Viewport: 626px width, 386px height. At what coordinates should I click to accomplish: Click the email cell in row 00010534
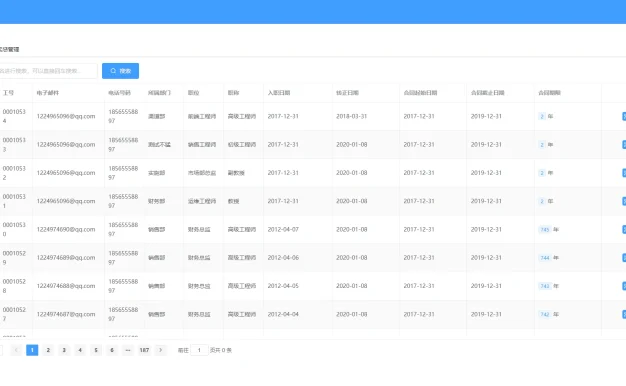pyautogui.click(x=66, y=116)
